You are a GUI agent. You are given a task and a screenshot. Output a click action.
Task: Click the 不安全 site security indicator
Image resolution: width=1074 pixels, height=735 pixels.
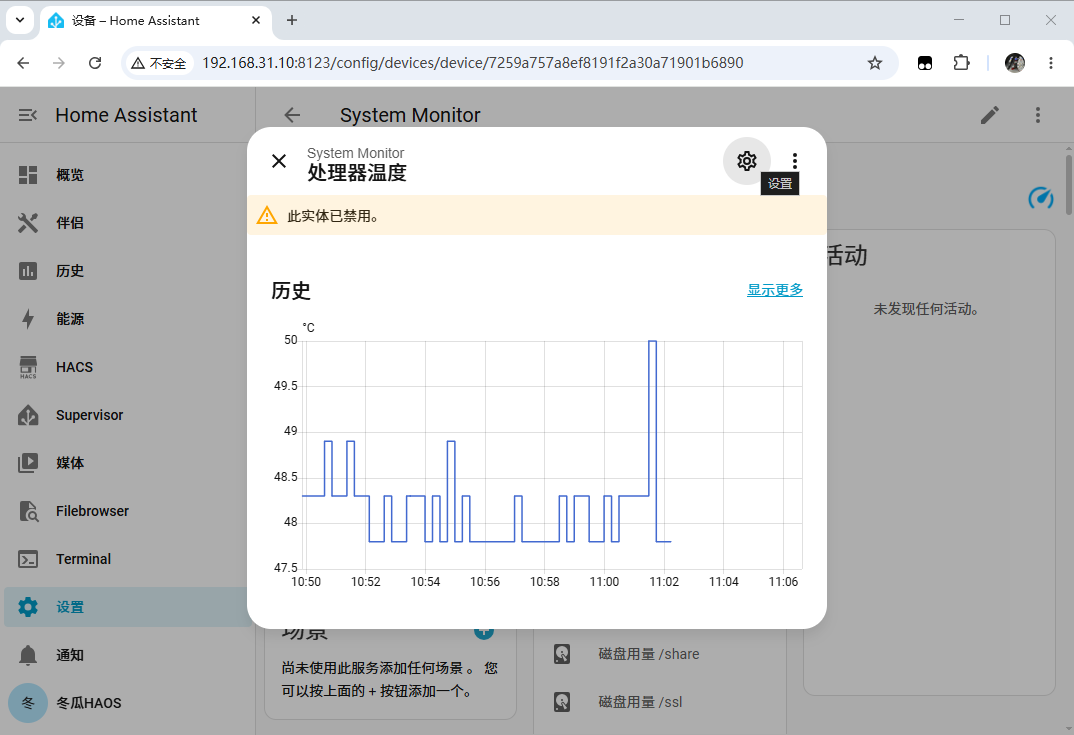click(159, 63)
